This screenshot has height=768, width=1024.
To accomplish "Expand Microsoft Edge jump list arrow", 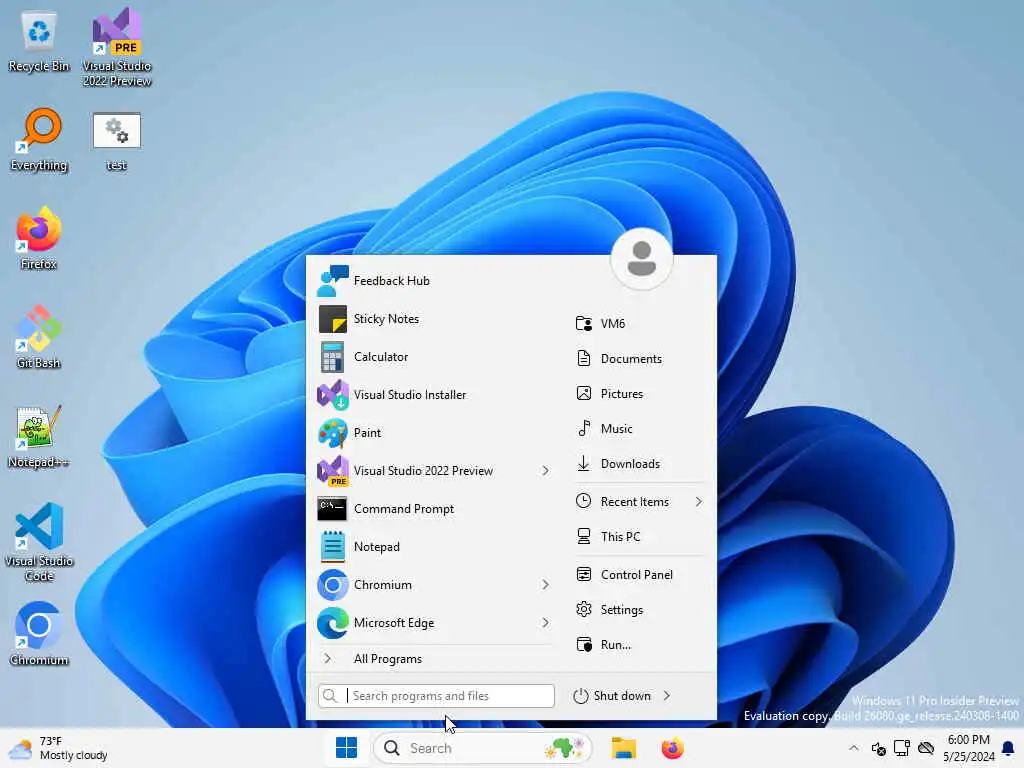I will 545,622.
